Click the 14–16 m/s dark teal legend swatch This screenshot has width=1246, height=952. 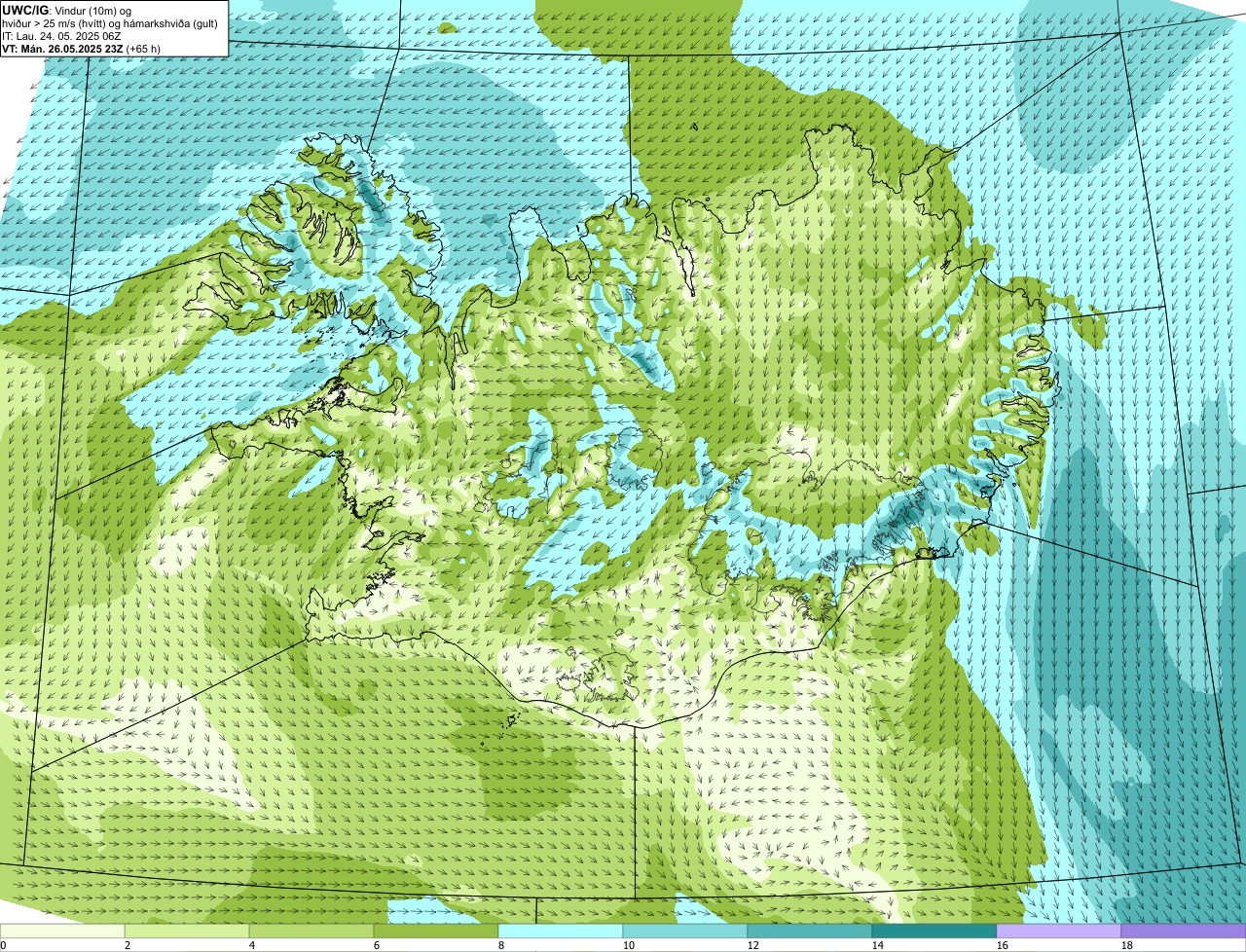[x=934, y=932]
